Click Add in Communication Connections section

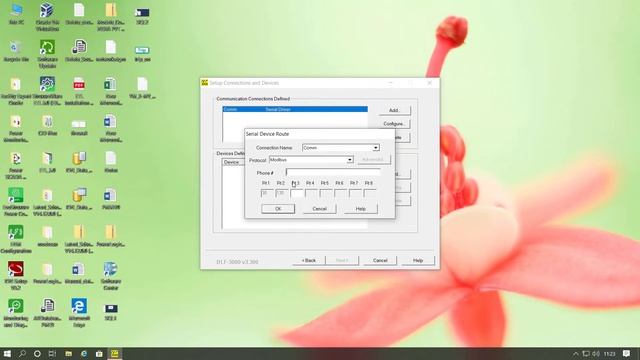click(394, 110)
